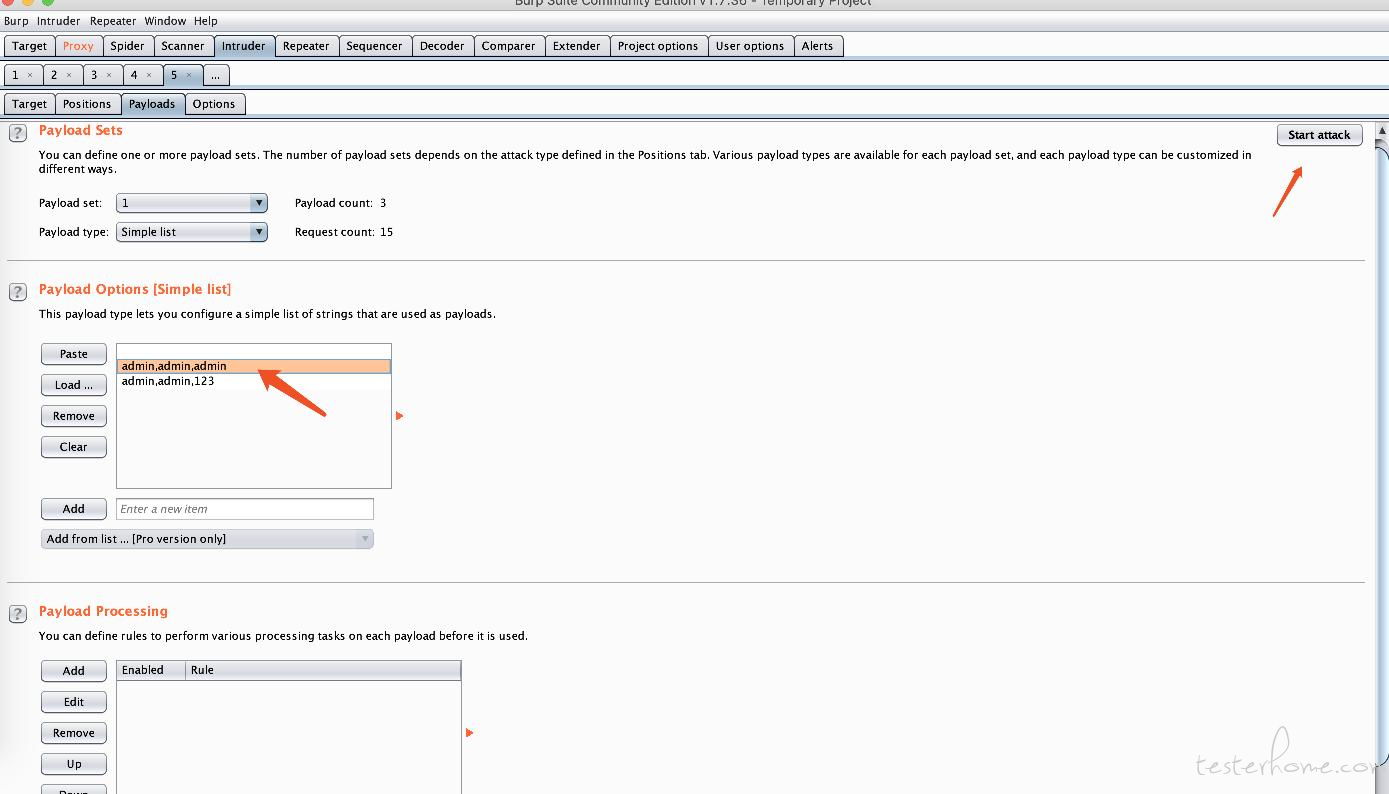Image resolution: width=1389 pixels, height=794 pixels.
Task: Select payload row admin,admin,123
Action: [254, 381]
